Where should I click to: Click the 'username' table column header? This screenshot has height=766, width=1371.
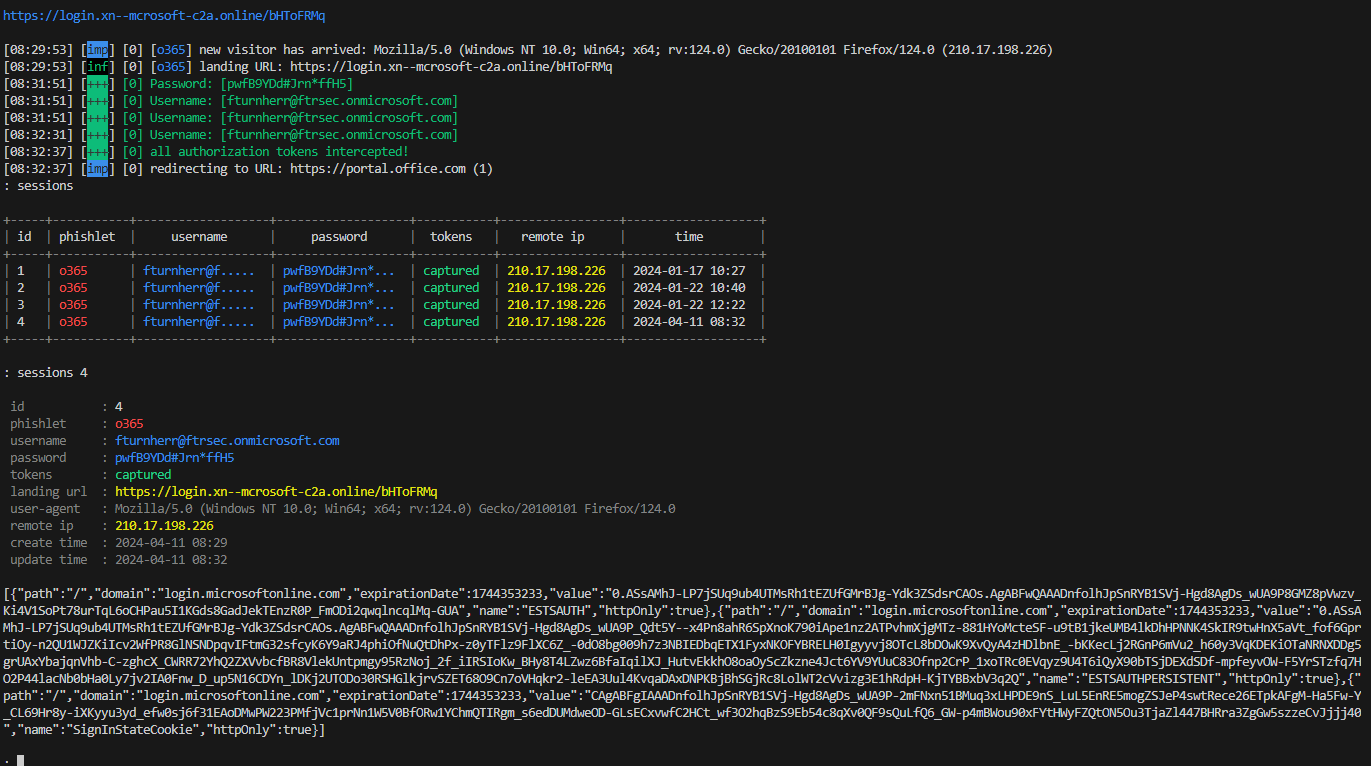[x=199, y=237]
